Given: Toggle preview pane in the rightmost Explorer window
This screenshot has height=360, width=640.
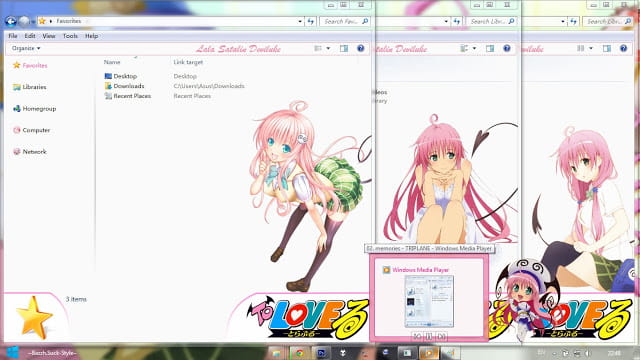Looking at the screenshot, I should point(607,48).
